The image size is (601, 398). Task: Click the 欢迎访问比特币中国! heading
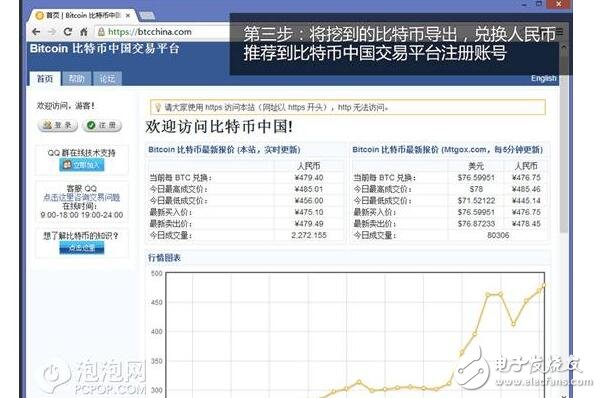point(219,127)
